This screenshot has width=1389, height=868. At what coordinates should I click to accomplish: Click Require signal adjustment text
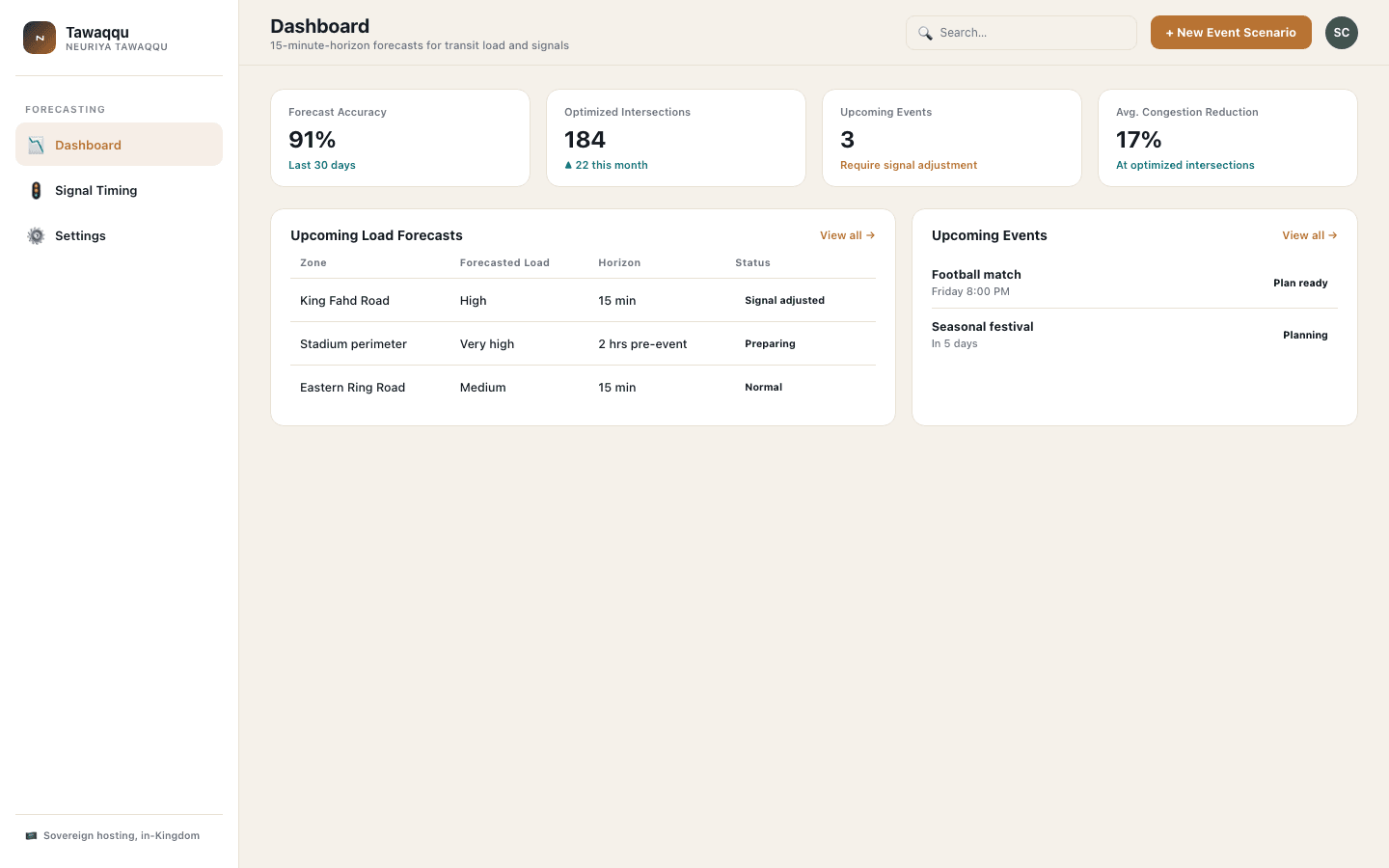(x=909, y=165)
